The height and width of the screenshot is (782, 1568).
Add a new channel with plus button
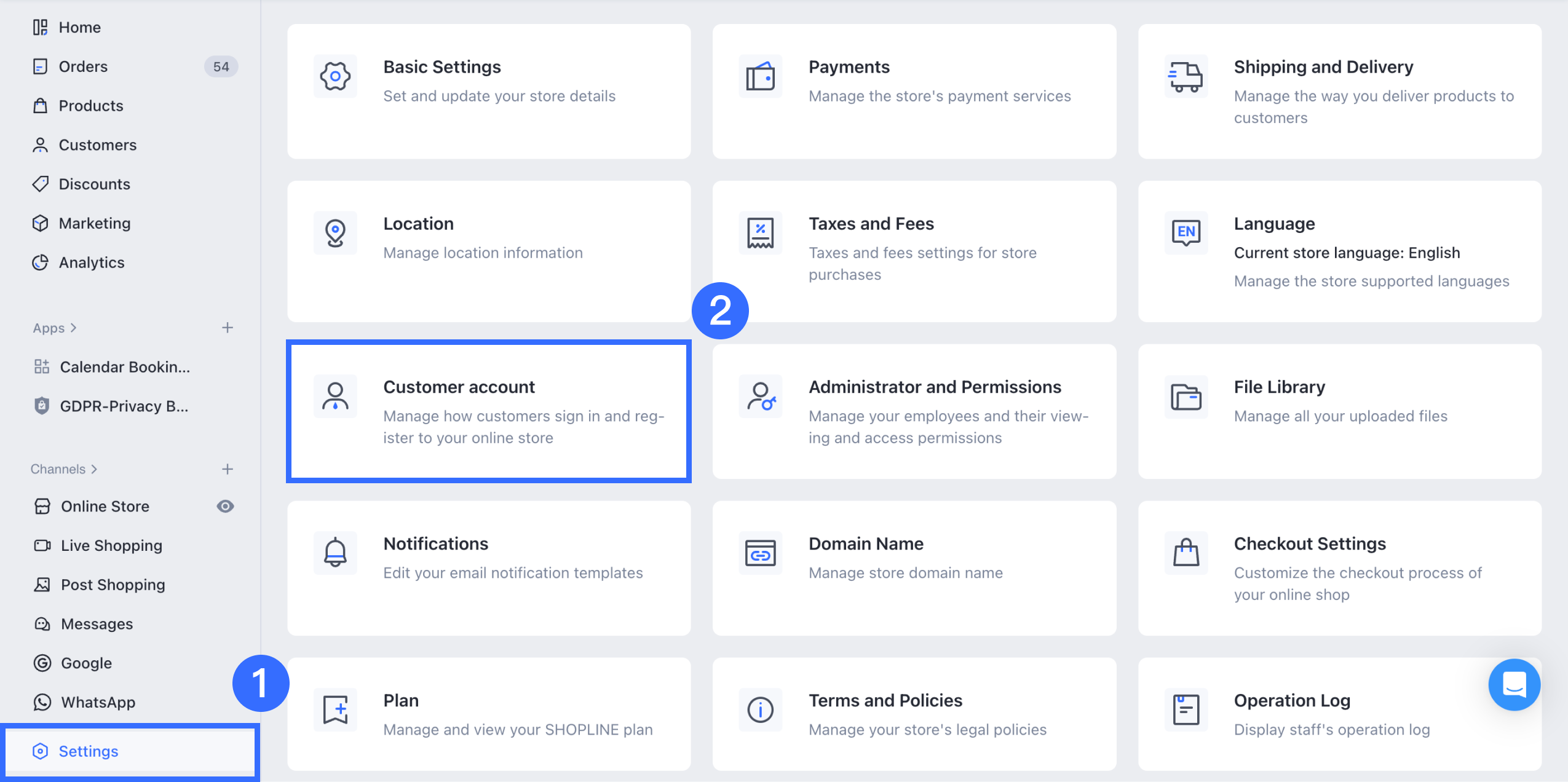(x=228, y=469)
